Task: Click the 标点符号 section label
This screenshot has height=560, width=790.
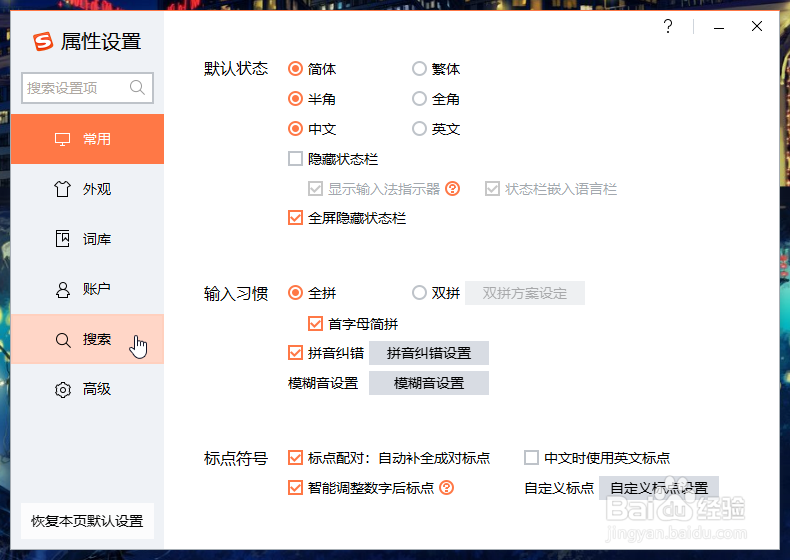Action: point(236,458)
